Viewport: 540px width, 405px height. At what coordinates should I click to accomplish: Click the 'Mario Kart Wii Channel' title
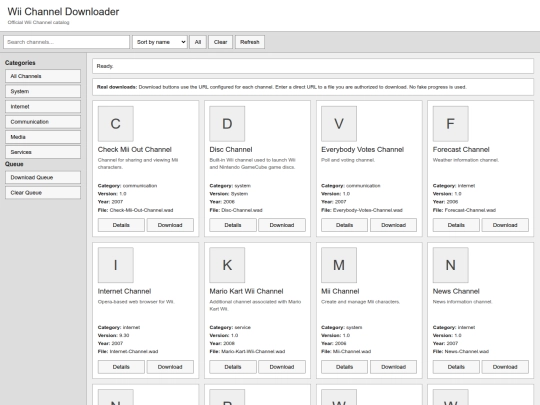(246, 291)
